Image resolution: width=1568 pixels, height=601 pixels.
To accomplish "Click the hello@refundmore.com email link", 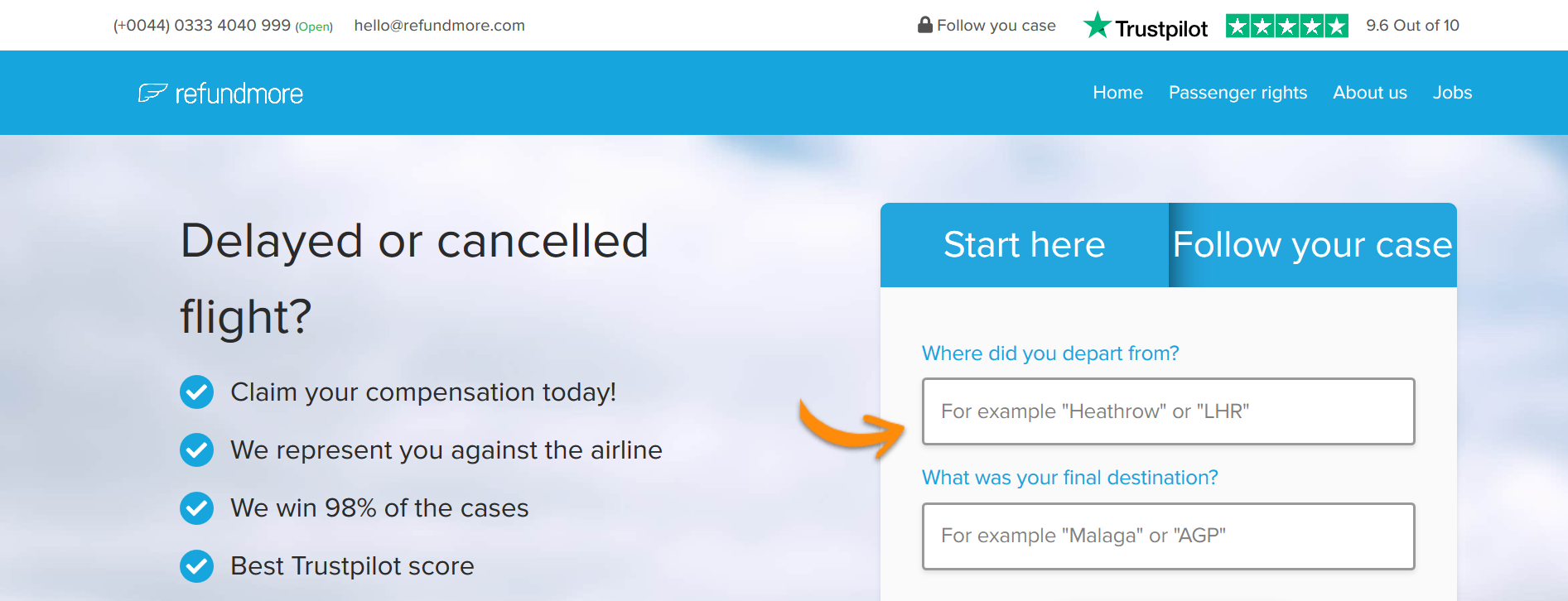I will [439, 26].
